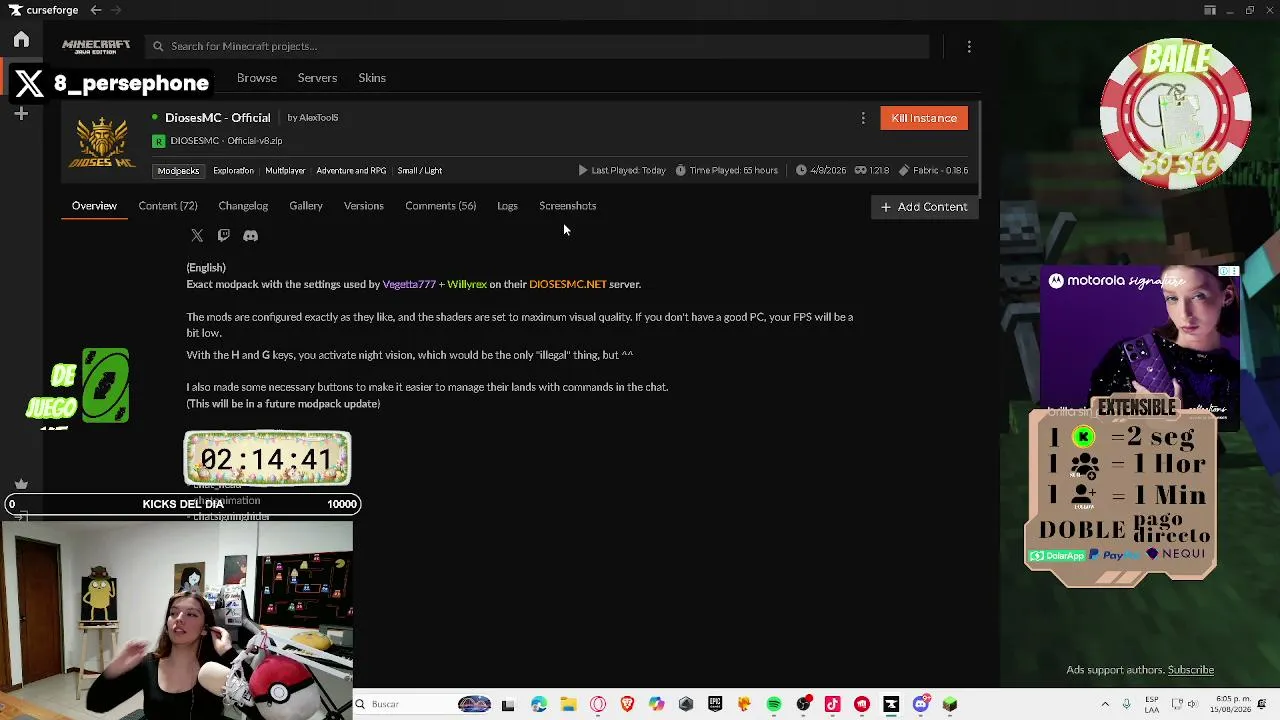The height and width of the screenshot is (720, 1280).
Task: Open the Content (72) tab
Action: (x=168, y=206)
